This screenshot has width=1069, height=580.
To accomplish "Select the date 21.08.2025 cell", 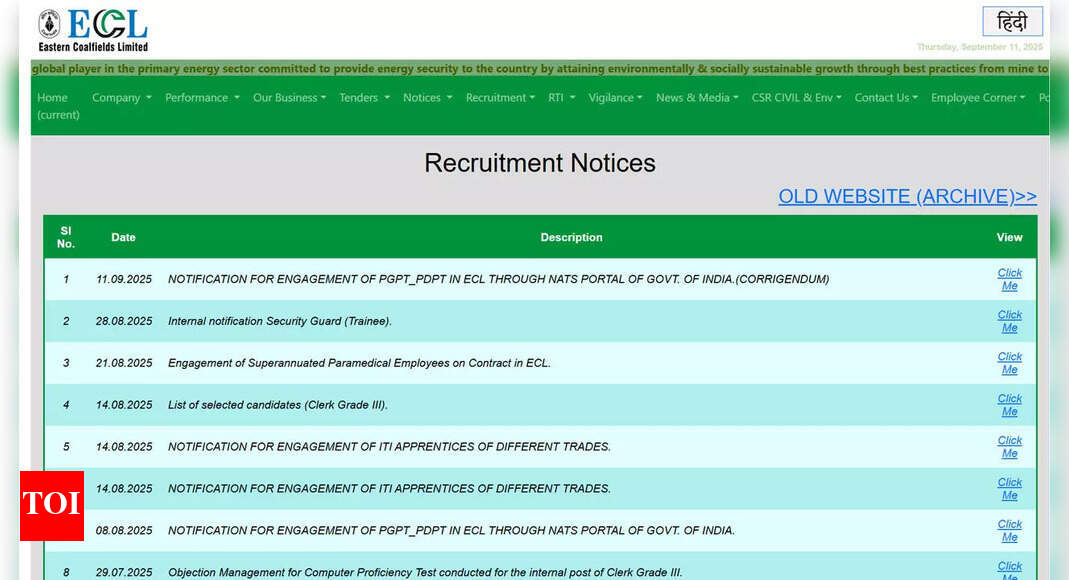I will (123, 363).
